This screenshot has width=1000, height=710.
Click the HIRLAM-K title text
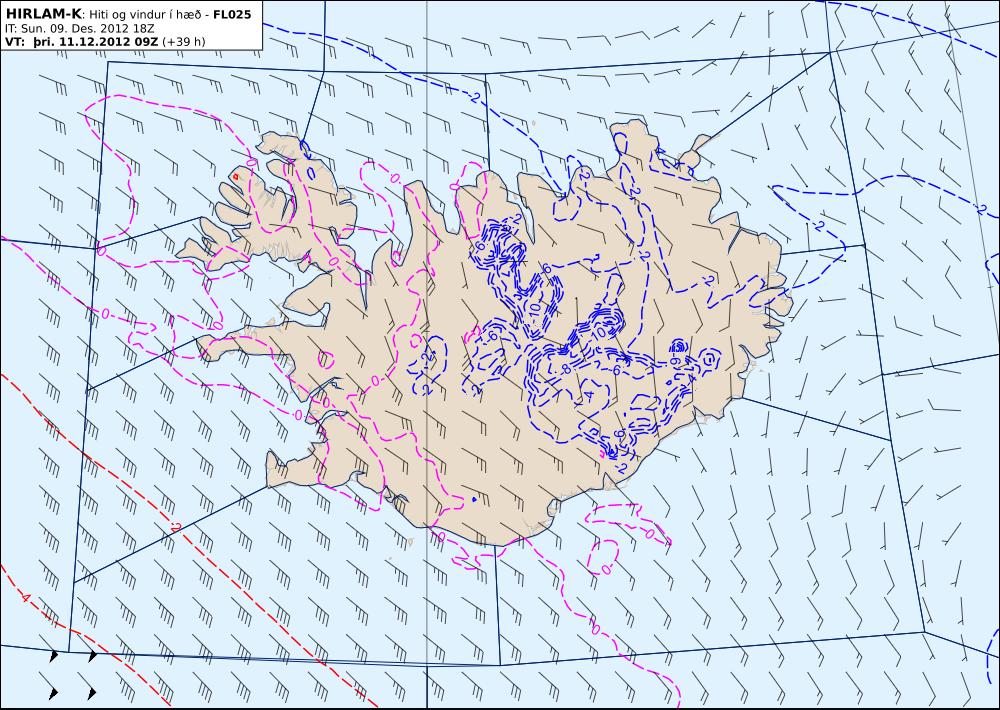coord(44,13)
